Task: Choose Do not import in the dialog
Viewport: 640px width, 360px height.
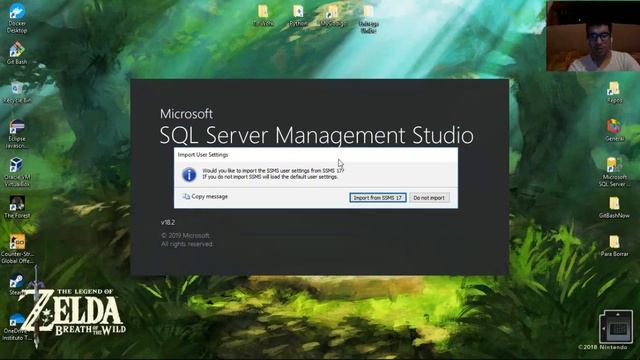Action: pyautogui.click(x=429, y=198)
